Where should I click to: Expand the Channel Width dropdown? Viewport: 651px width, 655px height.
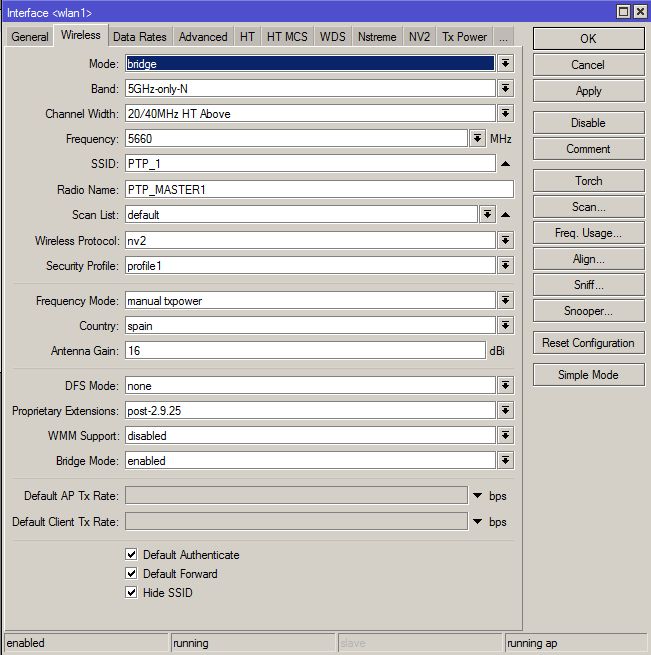click(505, 114)
